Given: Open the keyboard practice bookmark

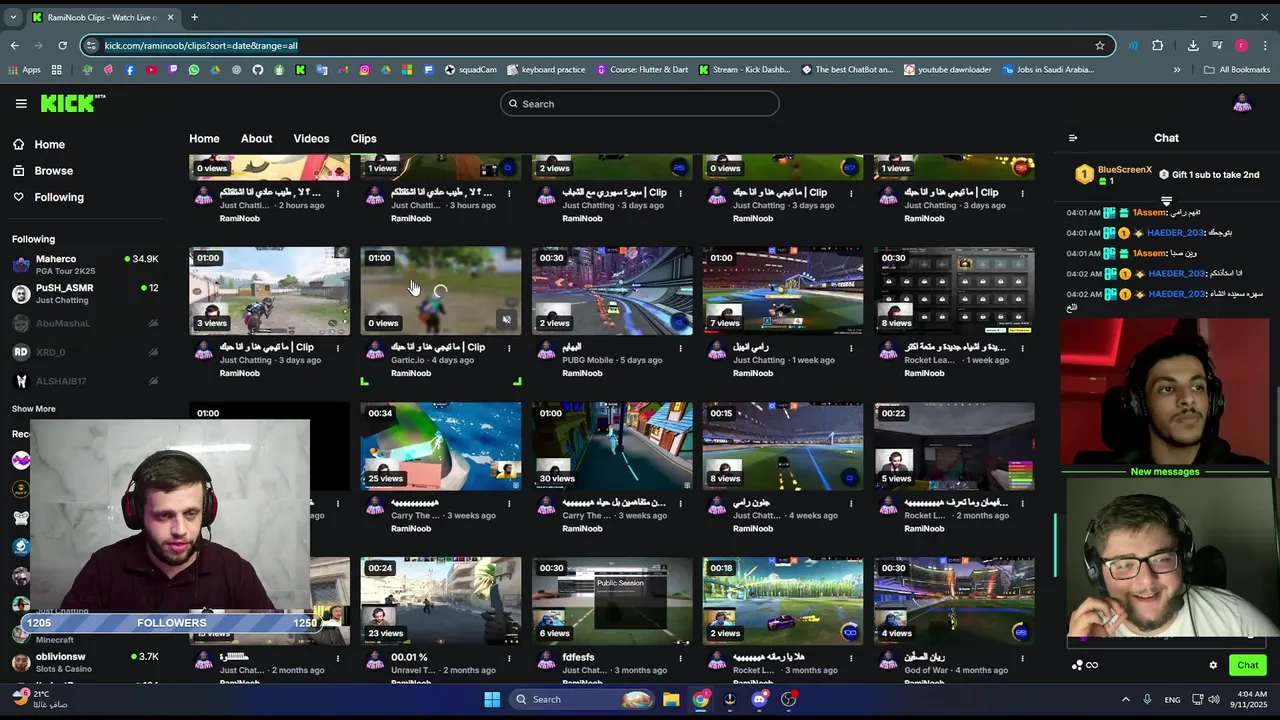Looking at the screenshot, I should point(546,70).
